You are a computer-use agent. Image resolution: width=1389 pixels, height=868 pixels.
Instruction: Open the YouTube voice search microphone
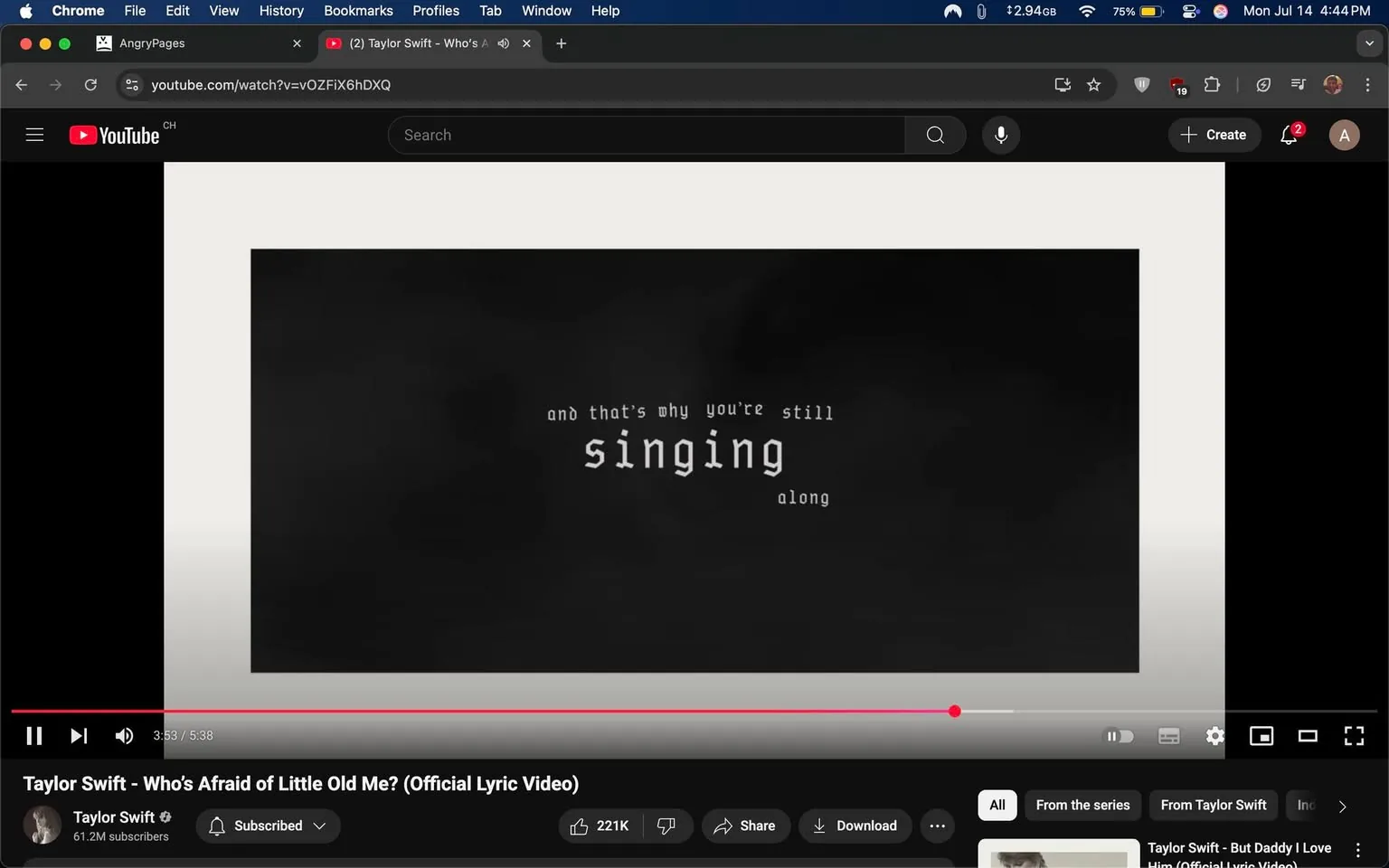pos(1000,134)
